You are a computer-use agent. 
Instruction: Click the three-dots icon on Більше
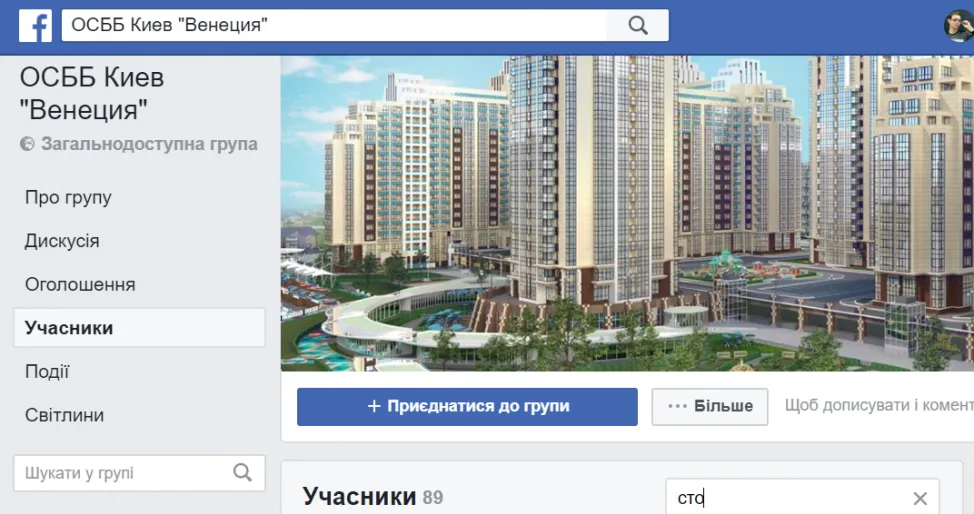coord(677,406)
